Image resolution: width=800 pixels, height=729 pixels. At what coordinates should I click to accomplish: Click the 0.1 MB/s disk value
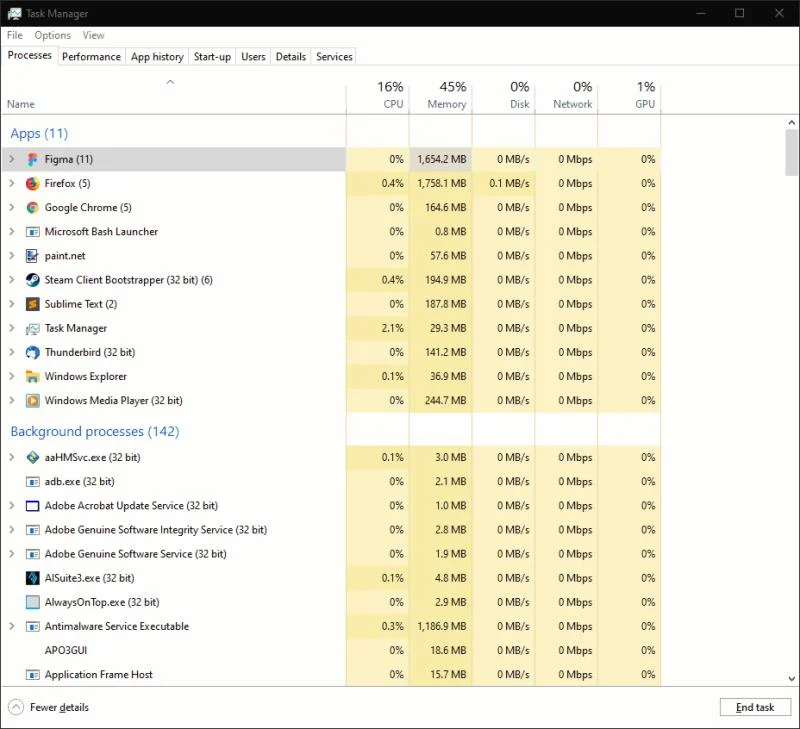click(x=509, y=183)
